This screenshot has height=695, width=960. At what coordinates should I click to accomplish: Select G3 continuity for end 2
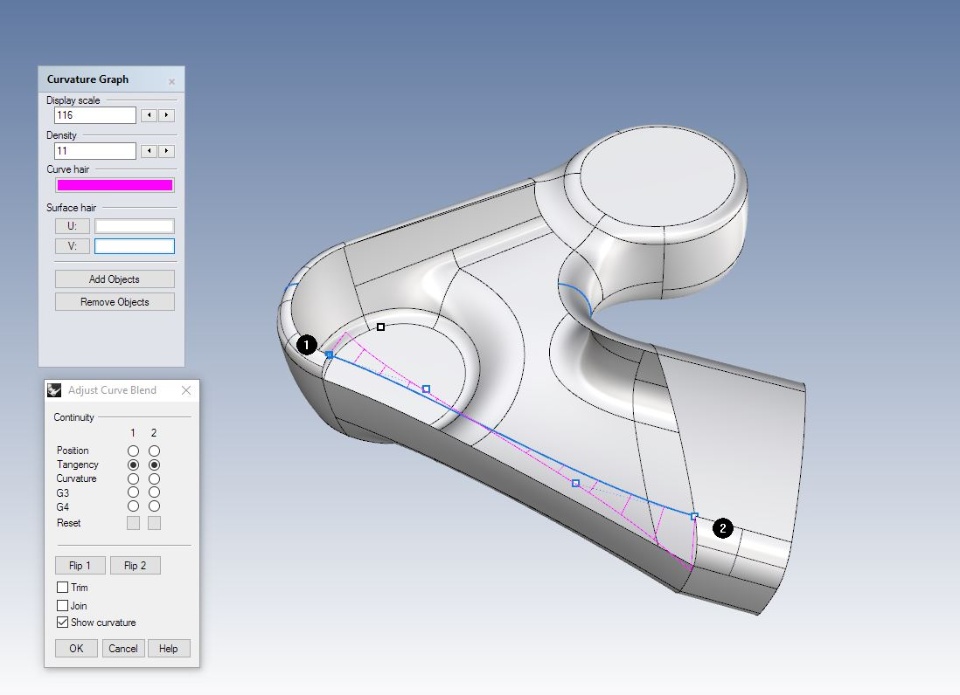click(x=154, y=492)
